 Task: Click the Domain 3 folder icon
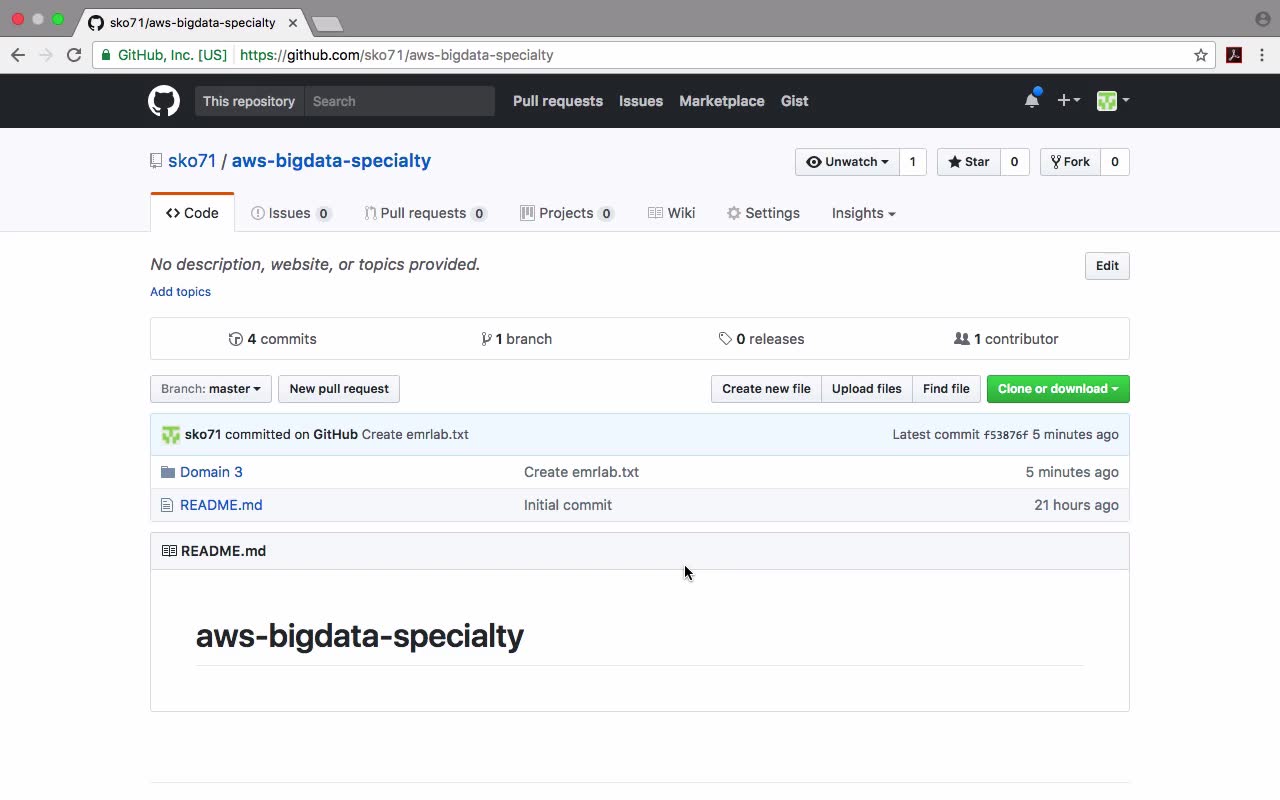[168, 472]
